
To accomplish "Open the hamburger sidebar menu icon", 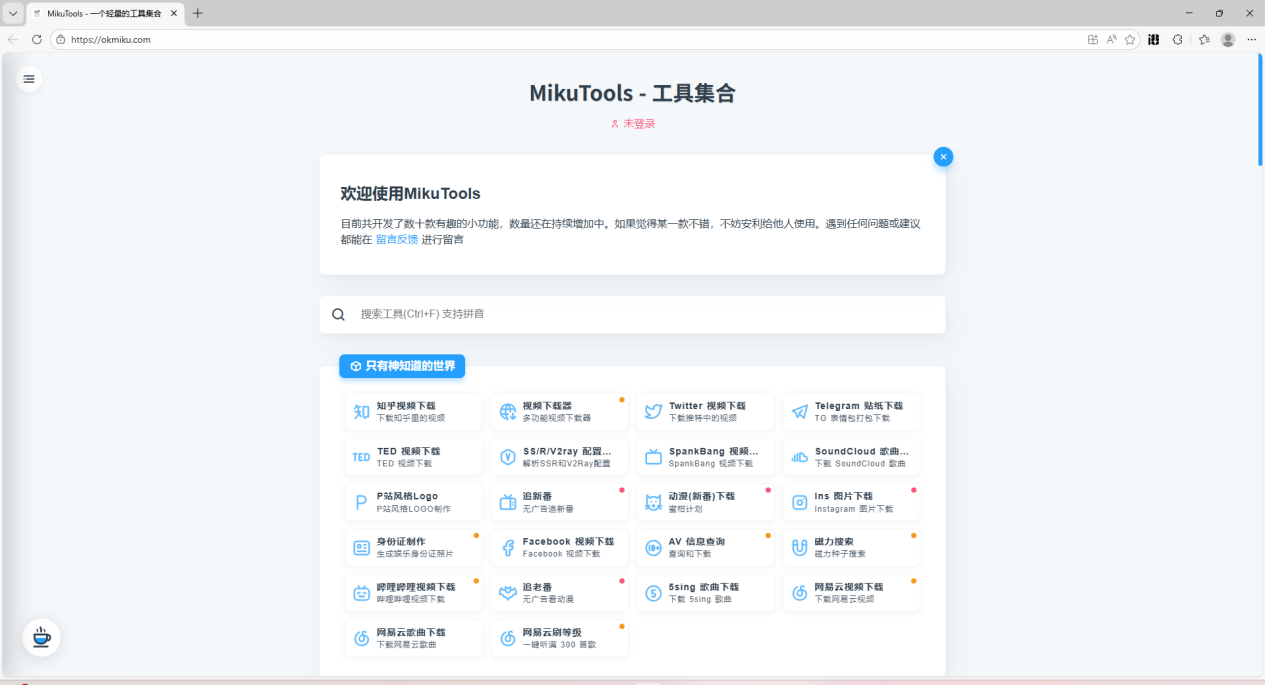I will click(x=29, y=78).
